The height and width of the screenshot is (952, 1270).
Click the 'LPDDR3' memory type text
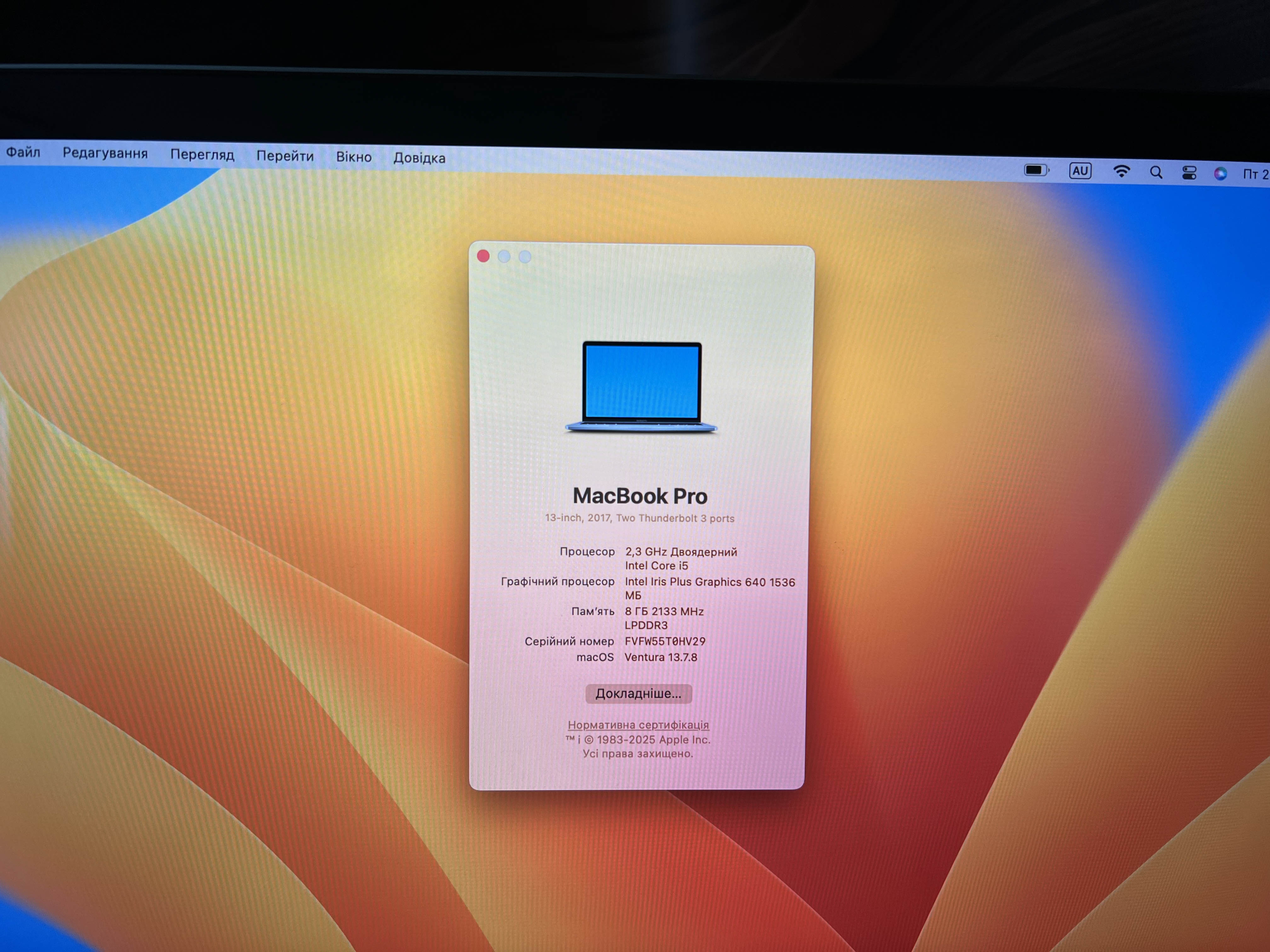[646, 625]
